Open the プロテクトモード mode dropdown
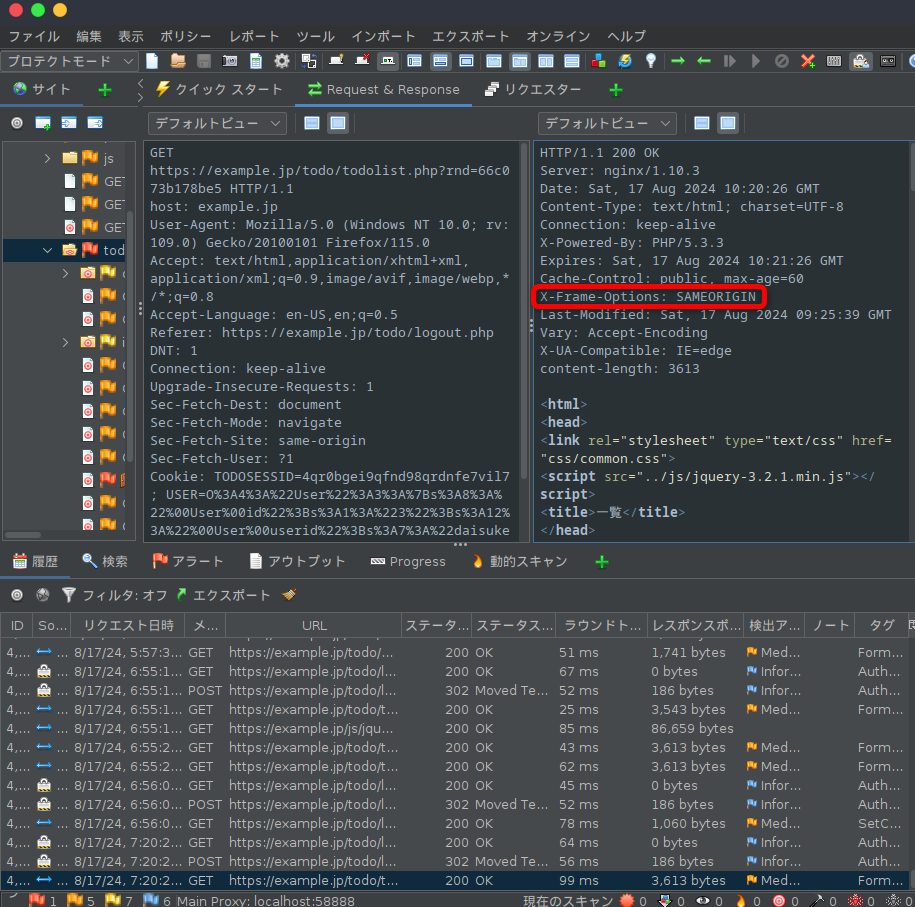This screenshot has height=907, width=915. 69,61
